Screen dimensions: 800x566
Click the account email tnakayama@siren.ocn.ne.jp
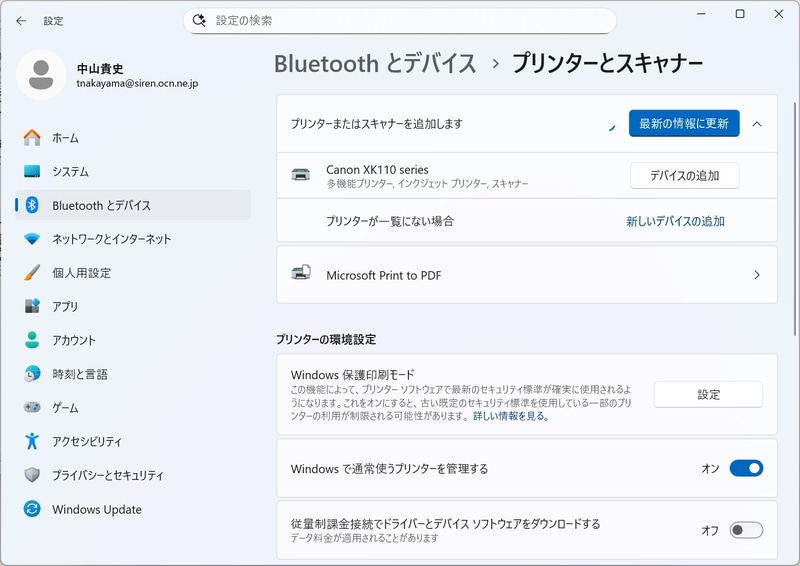137,83
